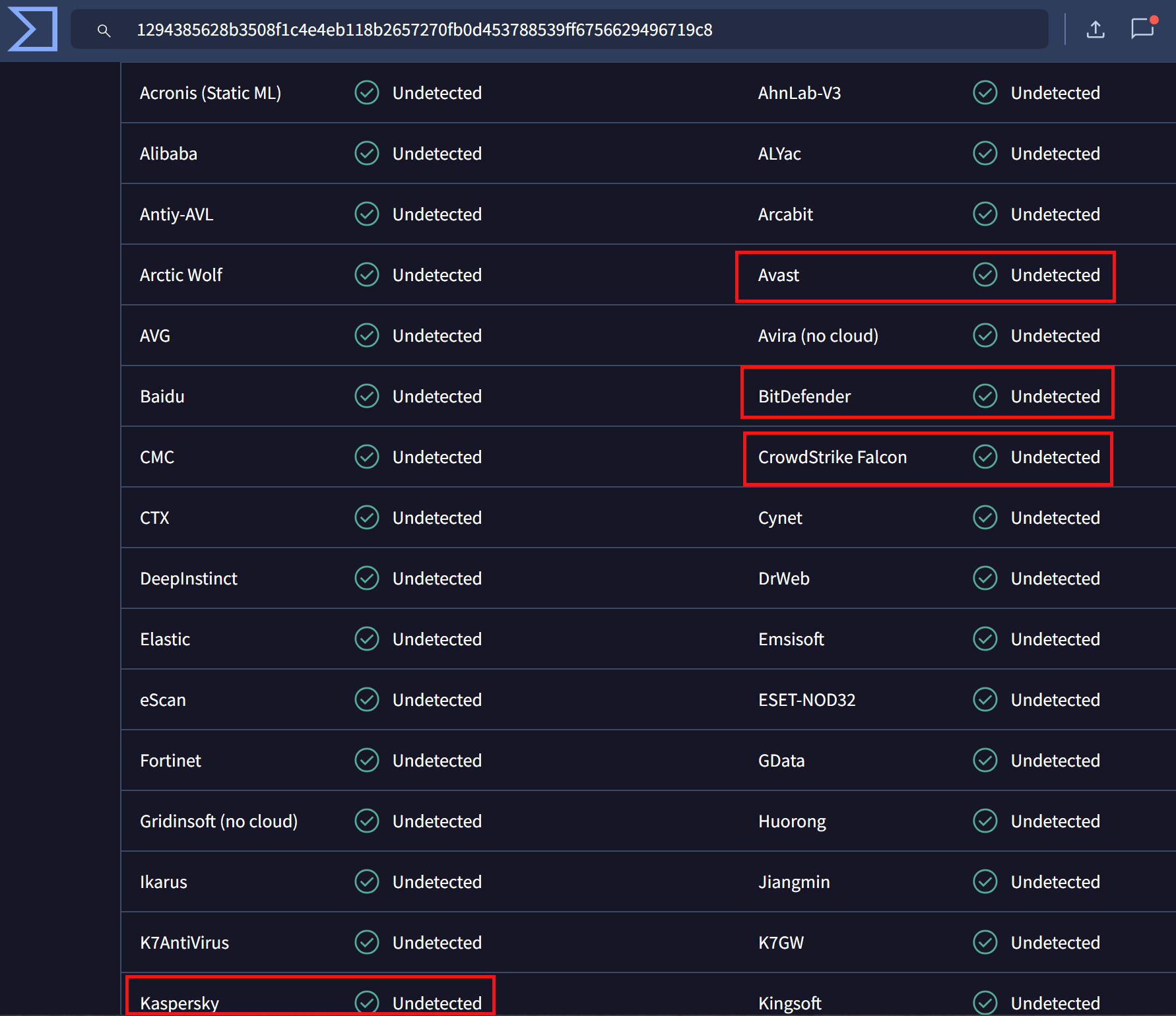The height and width of the screenshot is (1016, 1176).
Task: Click the Undetected result for Fortinet
Action: click(x=437, y=761)
